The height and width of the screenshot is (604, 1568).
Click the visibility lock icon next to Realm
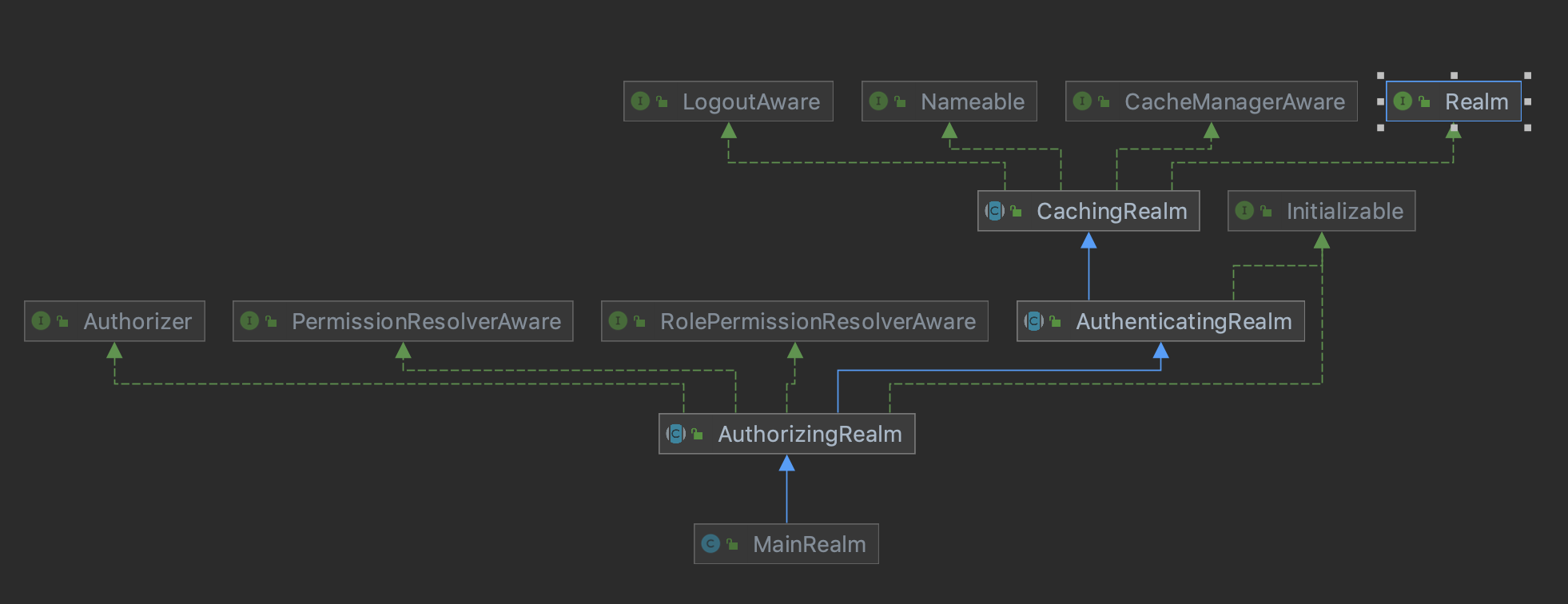(x=1423, y=101)
